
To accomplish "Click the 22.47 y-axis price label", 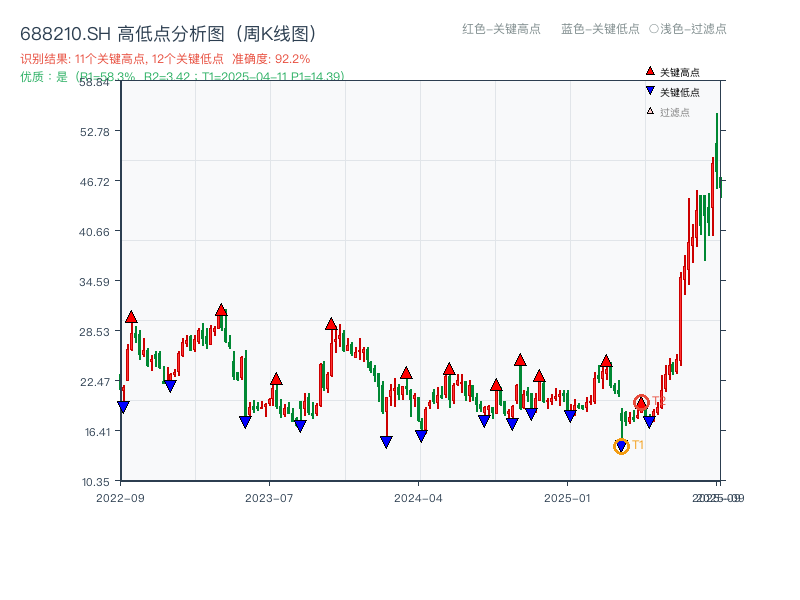I will point(94,382).
